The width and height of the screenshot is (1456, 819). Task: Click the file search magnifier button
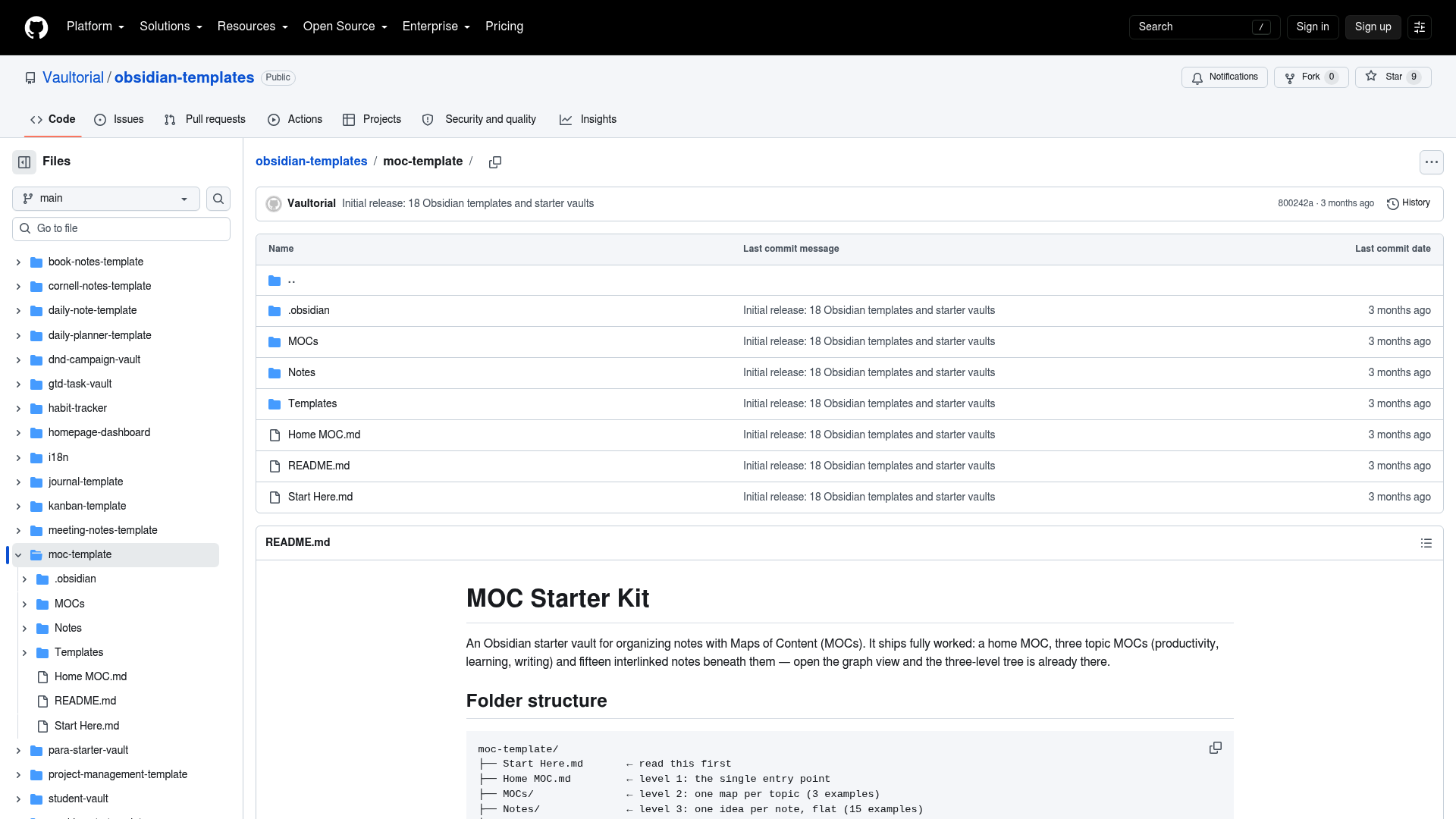tap(218, 199)
